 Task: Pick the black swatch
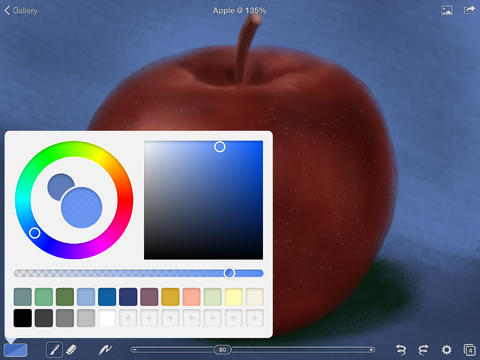click(23, 318)
